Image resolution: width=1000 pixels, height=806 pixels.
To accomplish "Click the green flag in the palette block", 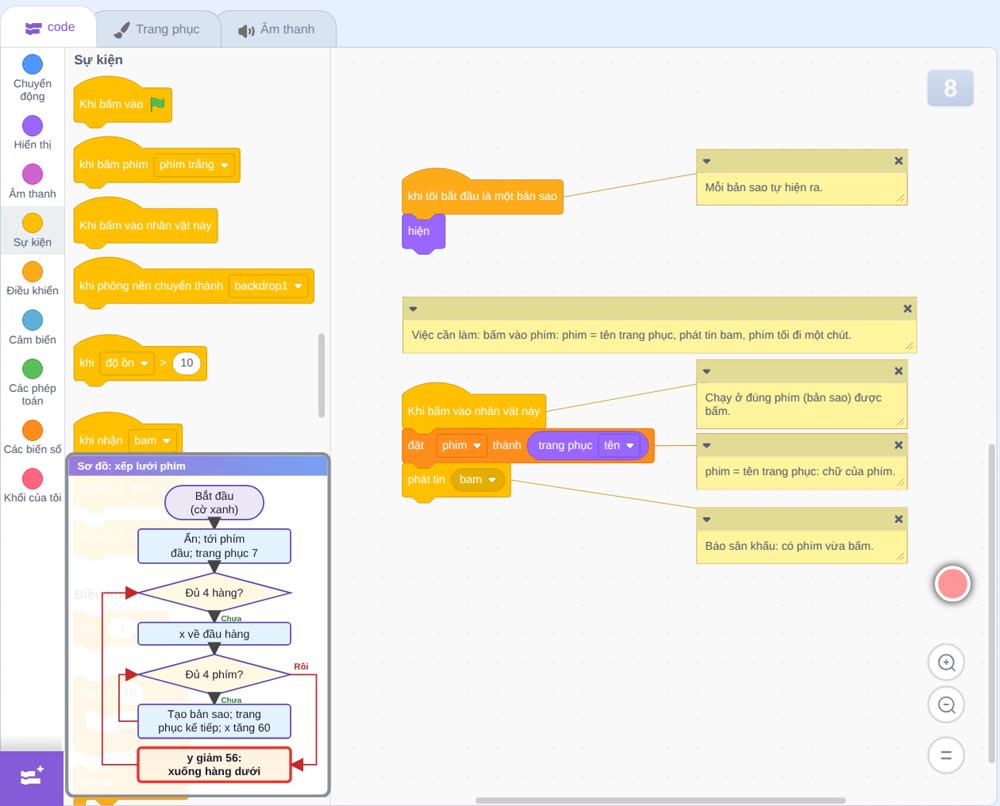I will [x=158, y=104].
